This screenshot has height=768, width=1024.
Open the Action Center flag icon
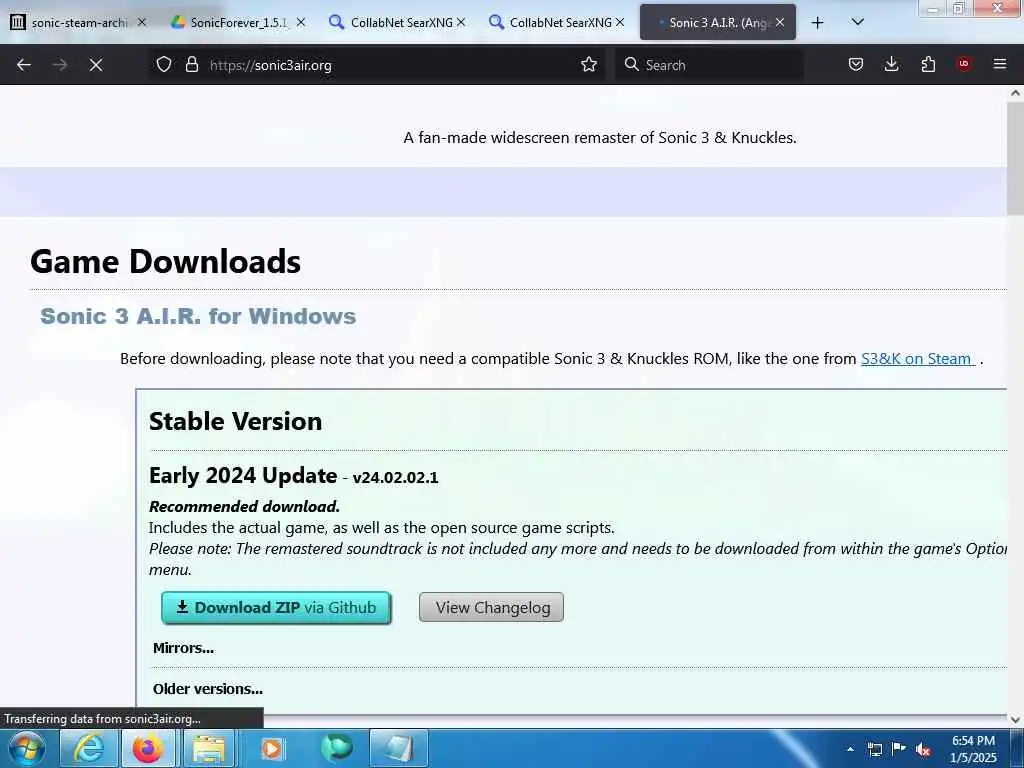[899, 748]
